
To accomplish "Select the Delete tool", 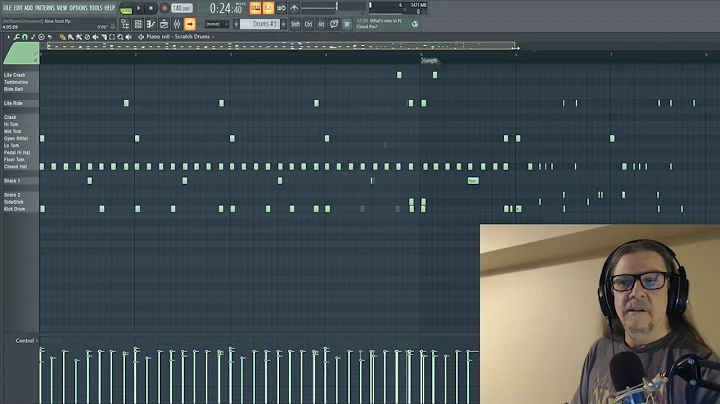I will 87,37.
